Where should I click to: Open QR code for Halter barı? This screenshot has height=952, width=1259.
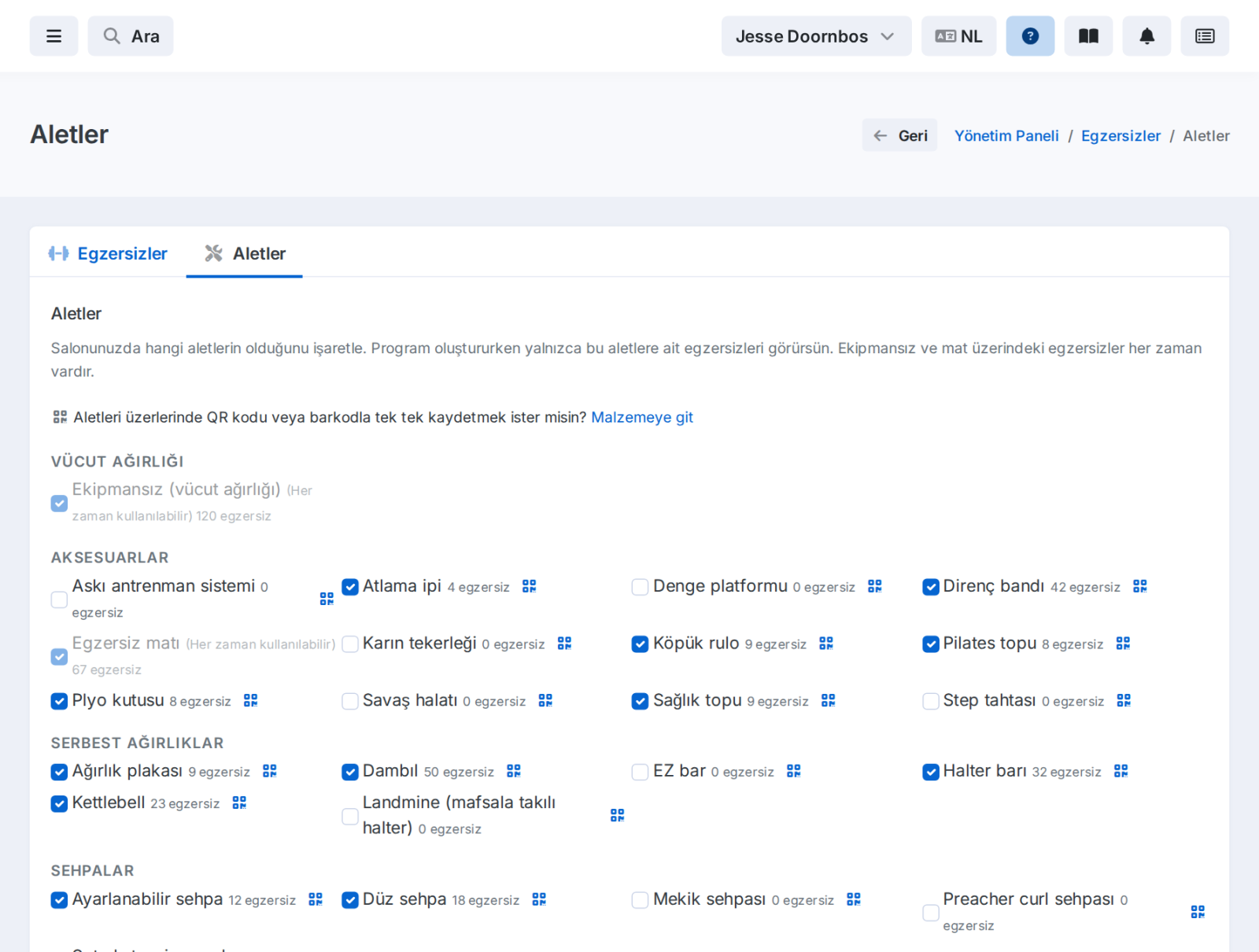tap(1121, 771)
